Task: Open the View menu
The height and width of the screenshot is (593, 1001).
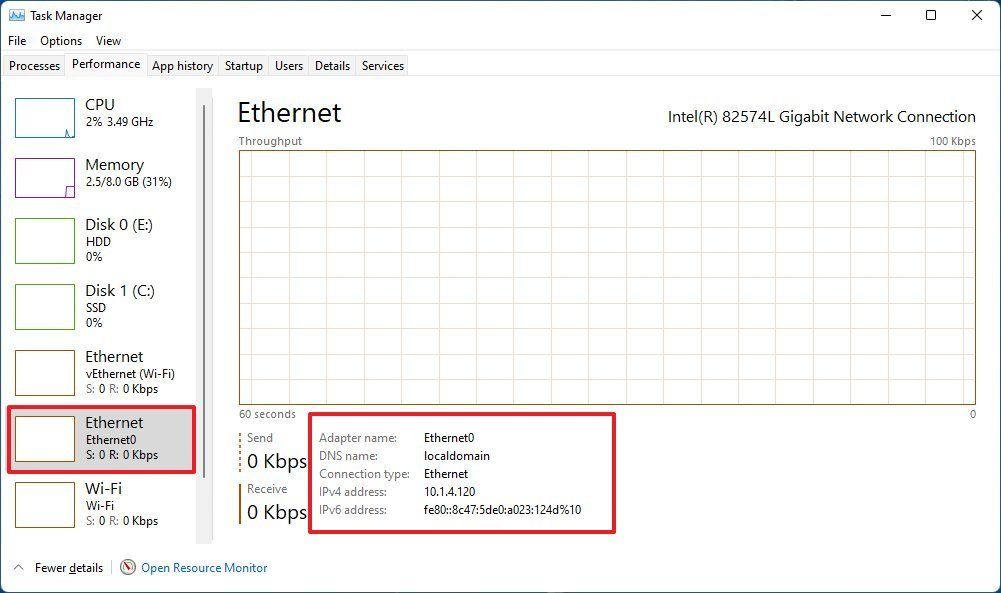Action: tap(108, 41)
